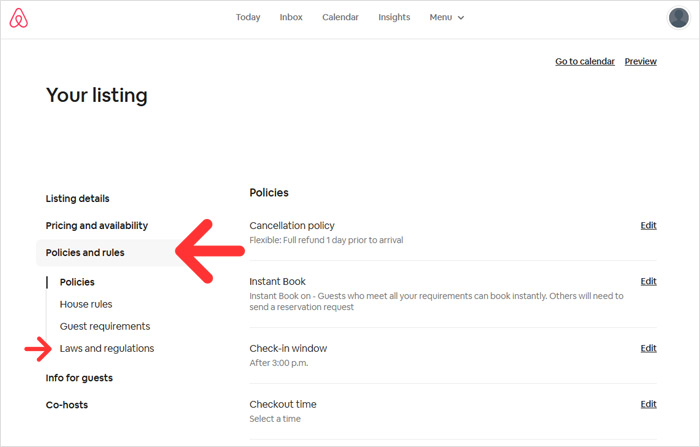Open Guest requirements in sidebar

point(105,326)
